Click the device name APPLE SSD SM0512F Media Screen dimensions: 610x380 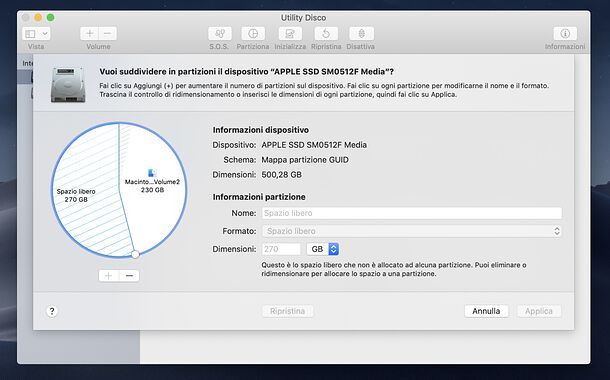[x=314, y=145]
